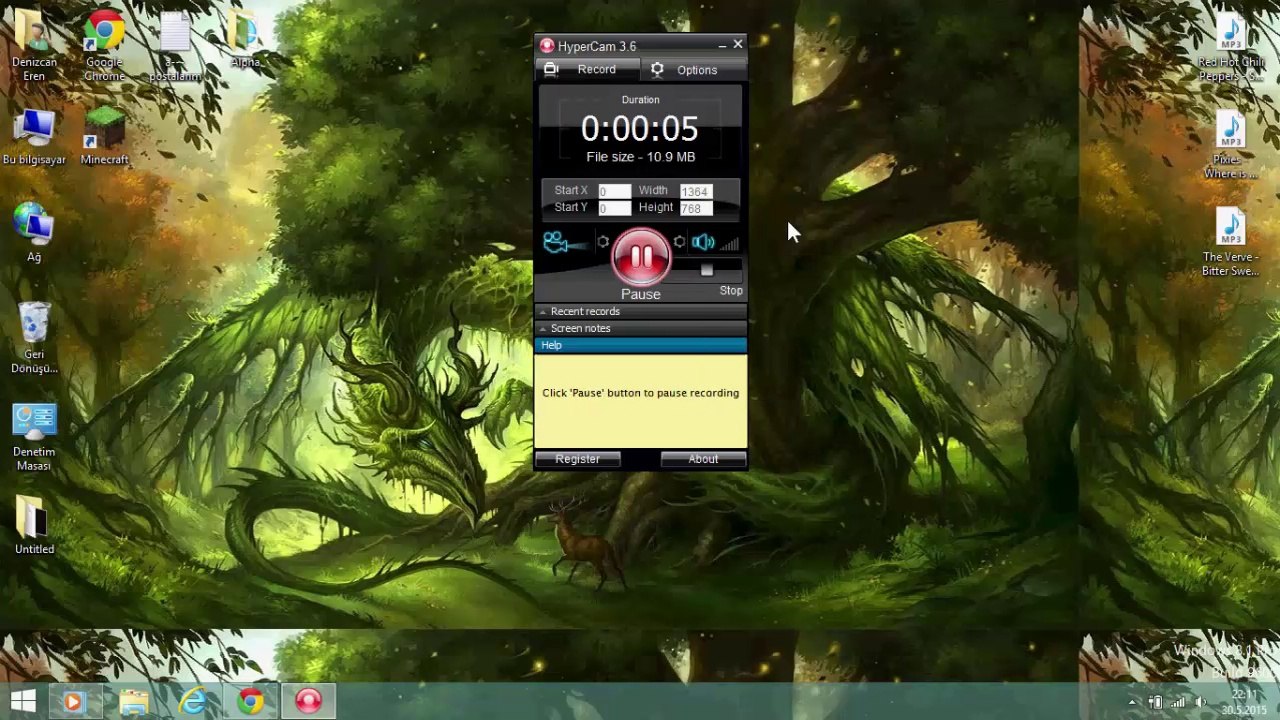Click the battery power tray icon

click(x=1156, y=702)
